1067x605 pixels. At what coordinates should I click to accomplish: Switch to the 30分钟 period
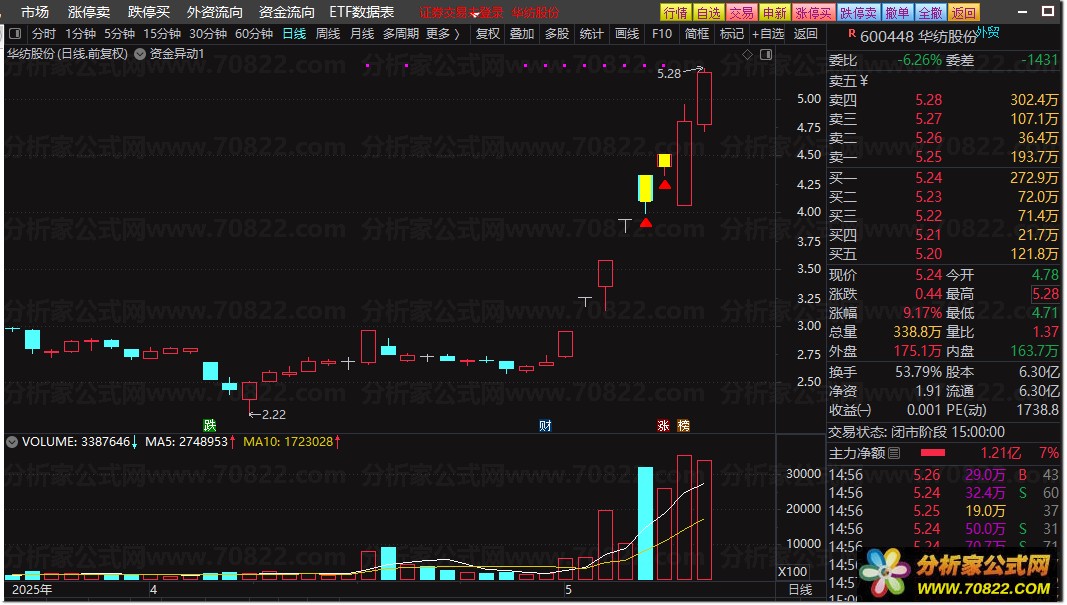208,33
